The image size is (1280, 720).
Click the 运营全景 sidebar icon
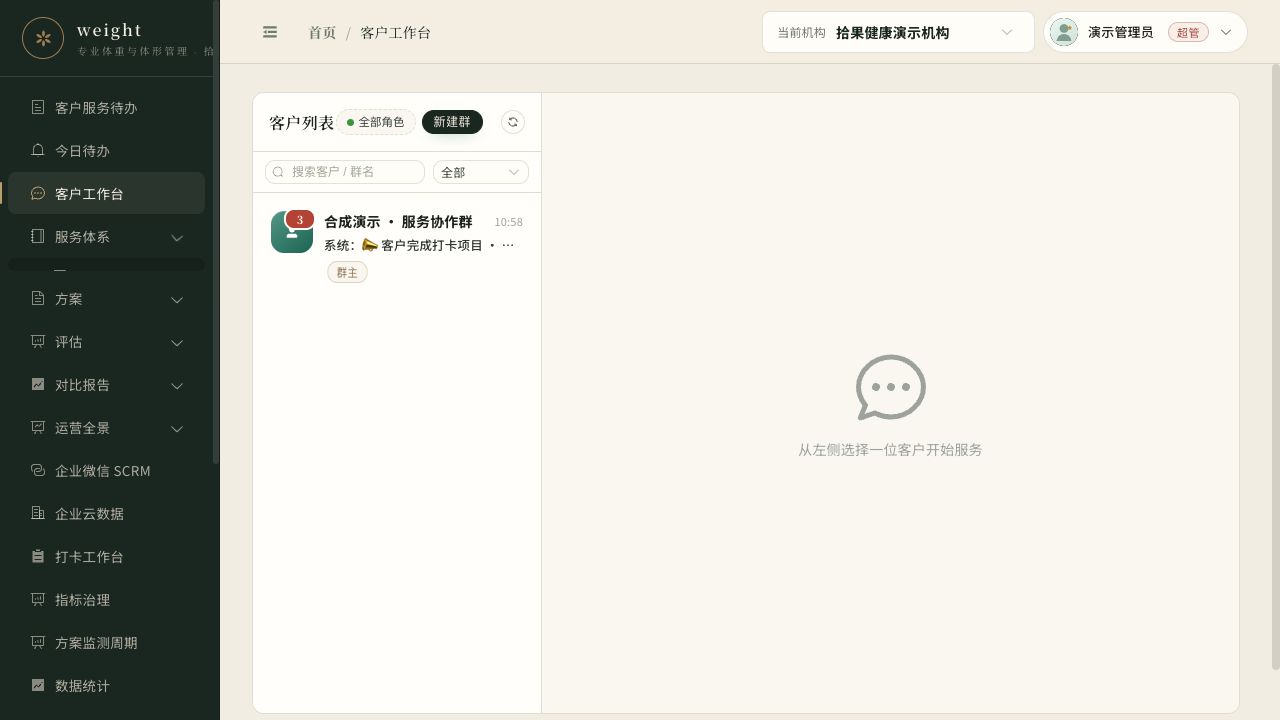38,427
